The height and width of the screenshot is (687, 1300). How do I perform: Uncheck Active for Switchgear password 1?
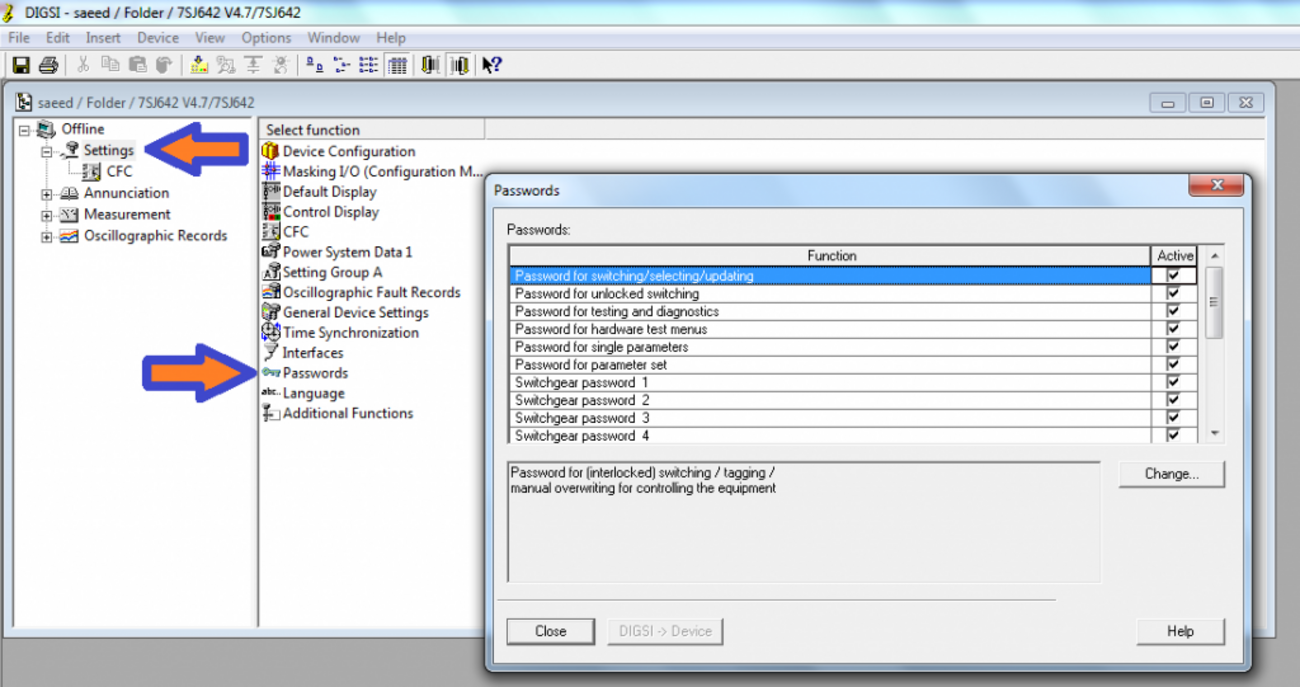(1173, 382)
